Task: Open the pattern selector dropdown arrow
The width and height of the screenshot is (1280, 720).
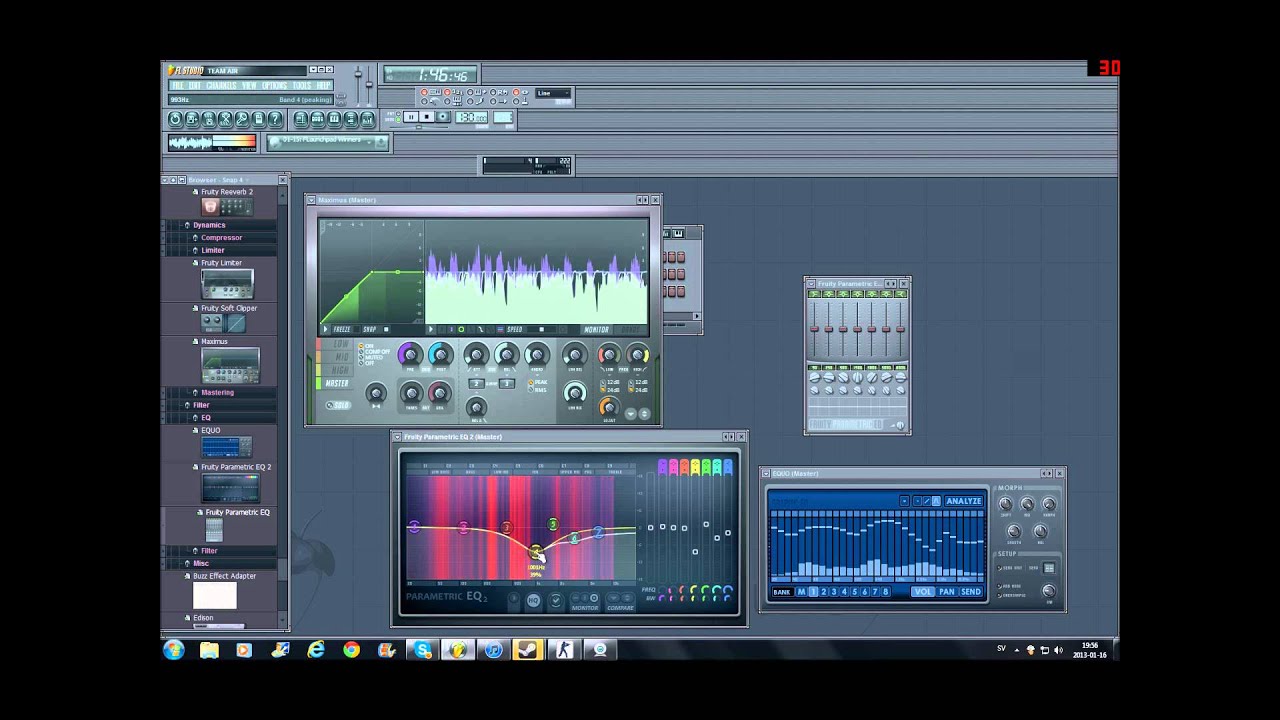Action: click(x=369, y=142)
